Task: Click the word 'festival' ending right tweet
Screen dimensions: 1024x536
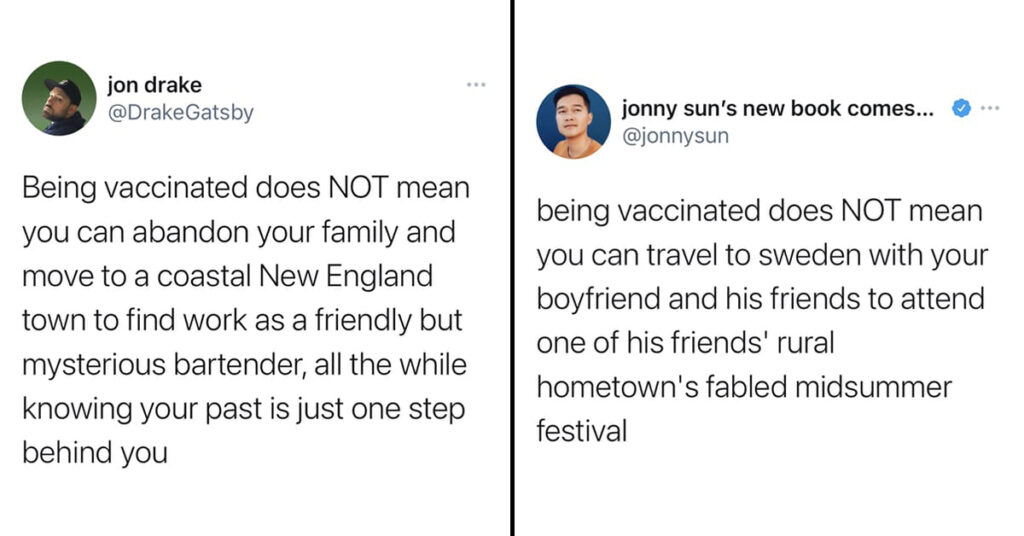Action: tap(582, 432)
